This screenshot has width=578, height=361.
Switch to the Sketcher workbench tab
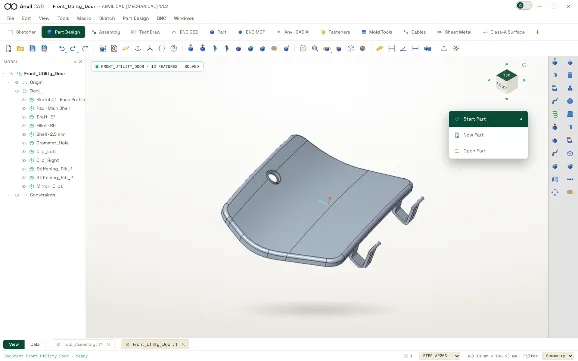pyautogui.click(x=22, y=32)
